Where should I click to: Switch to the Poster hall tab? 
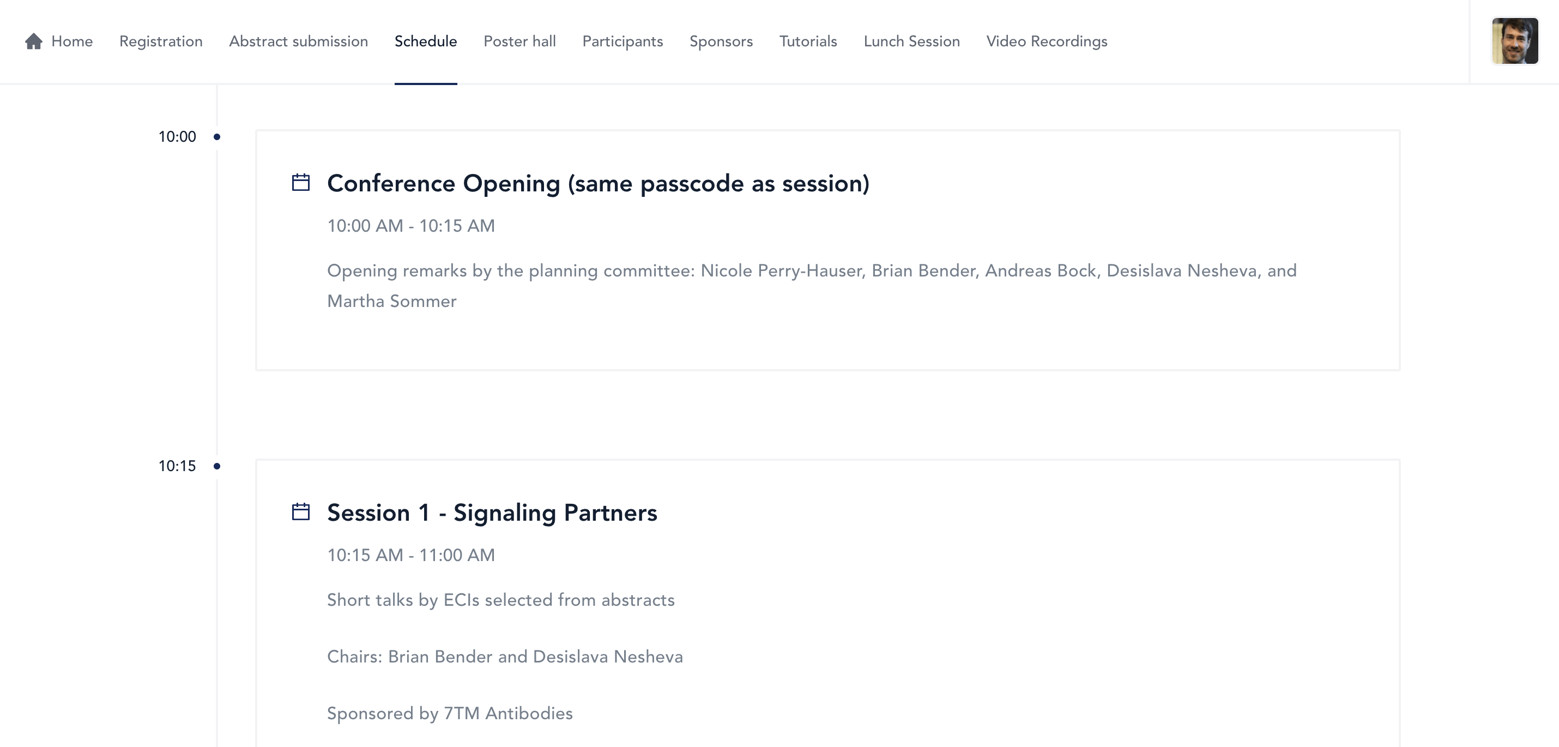pos(519,41)
